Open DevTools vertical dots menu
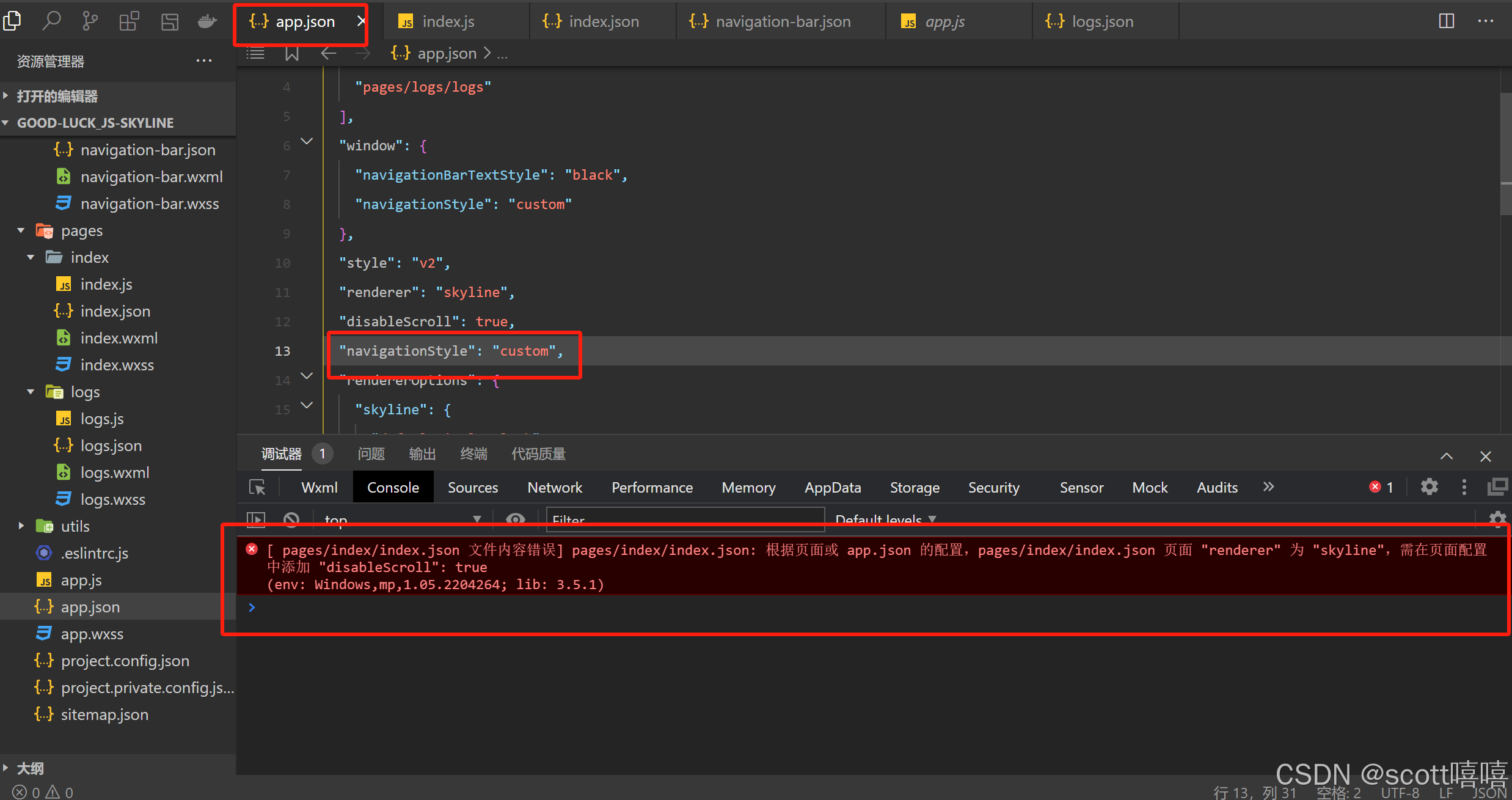 pyautogui.click(x=1464, y=487)
